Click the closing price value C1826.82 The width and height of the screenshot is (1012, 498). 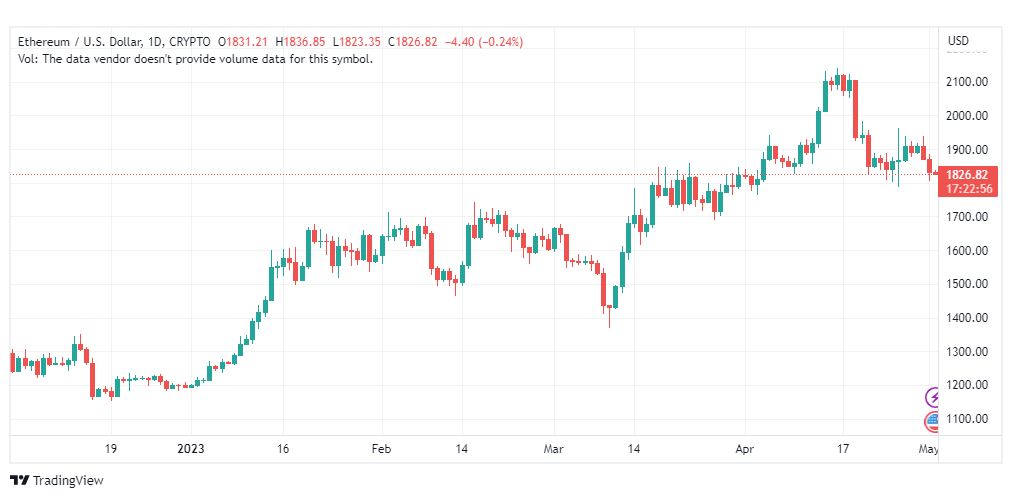coord(412,42)
